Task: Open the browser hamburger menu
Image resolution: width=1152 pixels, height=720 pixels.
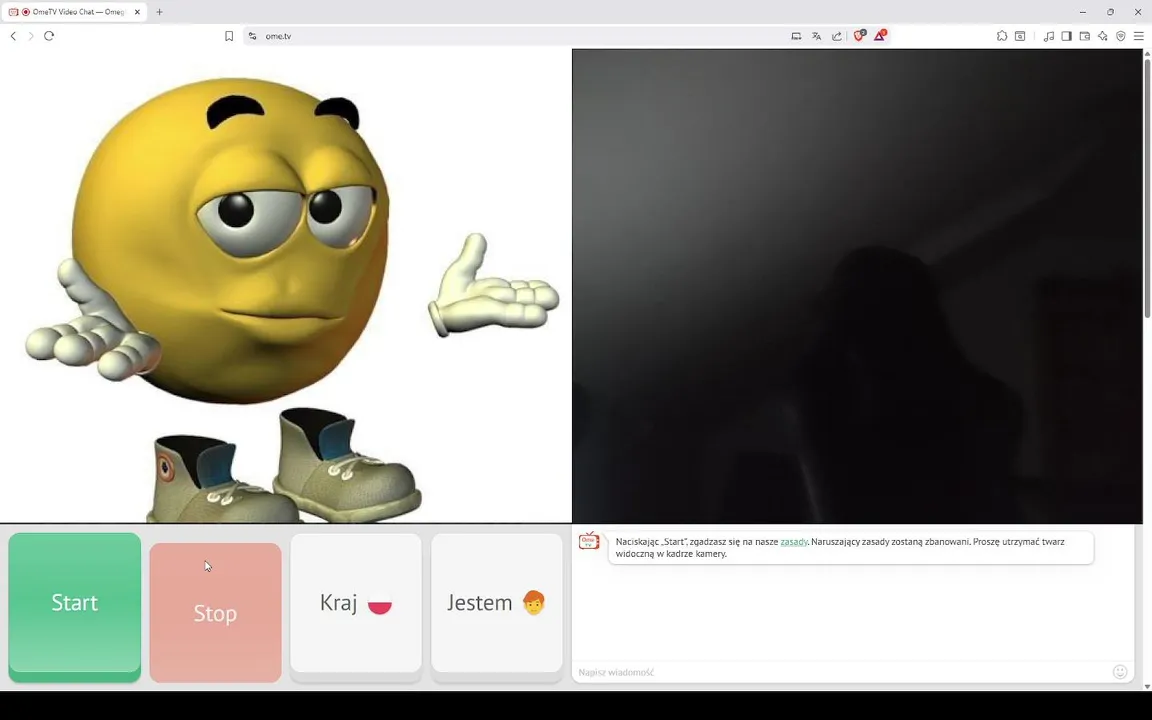Action: 1139,36
